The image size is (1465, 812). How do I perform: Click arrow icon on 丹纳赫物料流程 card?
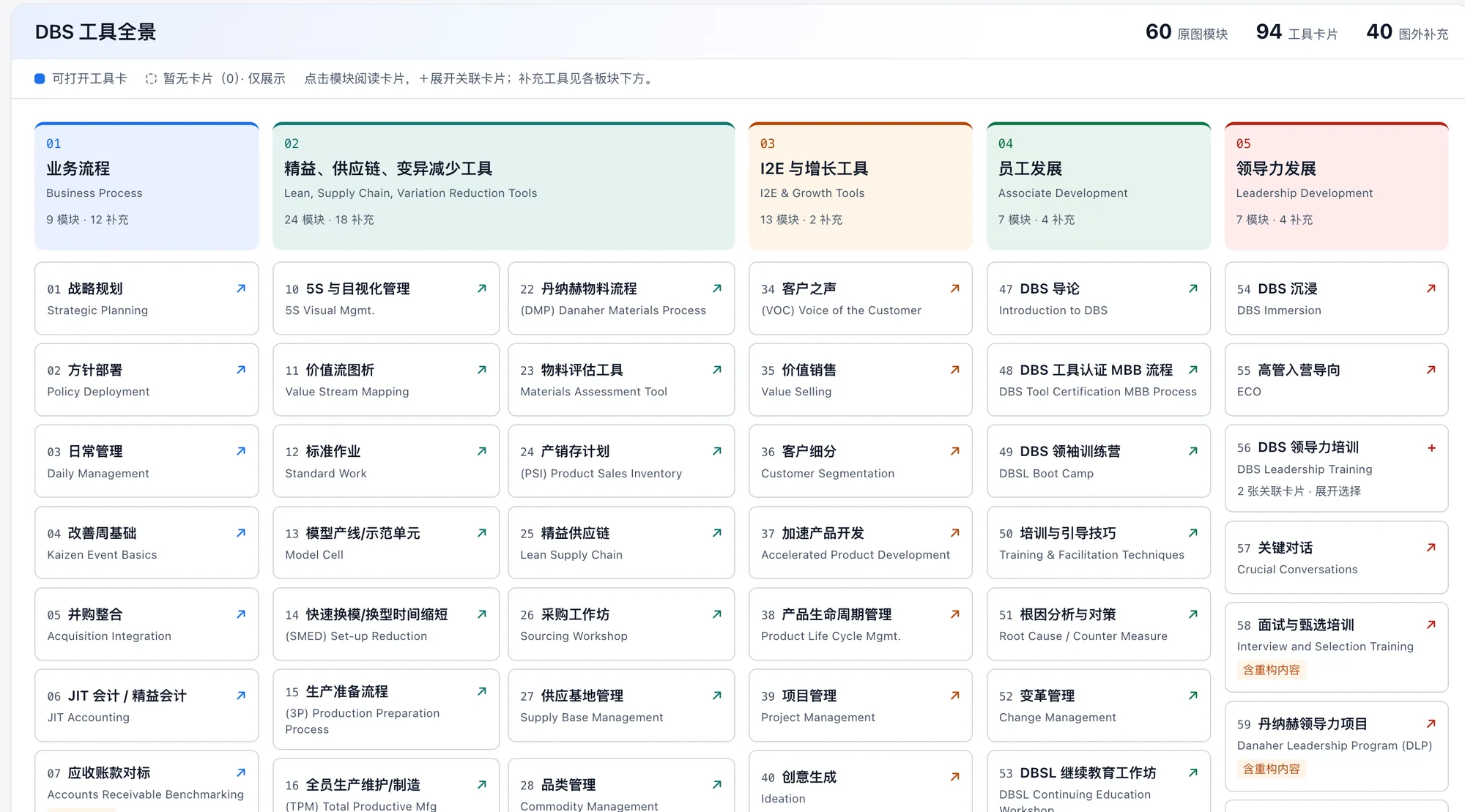[717, 288]
